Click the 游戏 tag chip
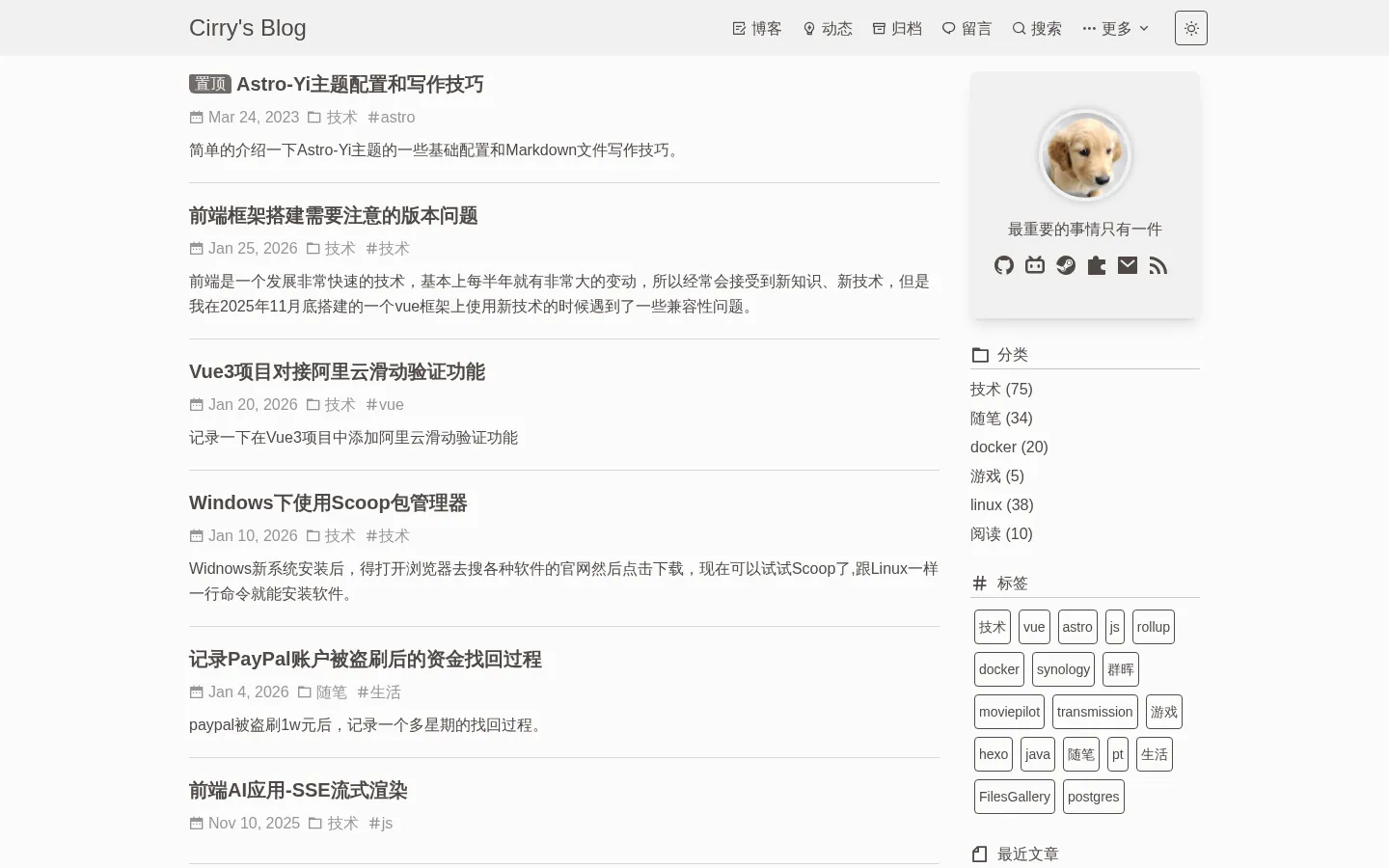 pyautogui.click(x=1164, y=712)
